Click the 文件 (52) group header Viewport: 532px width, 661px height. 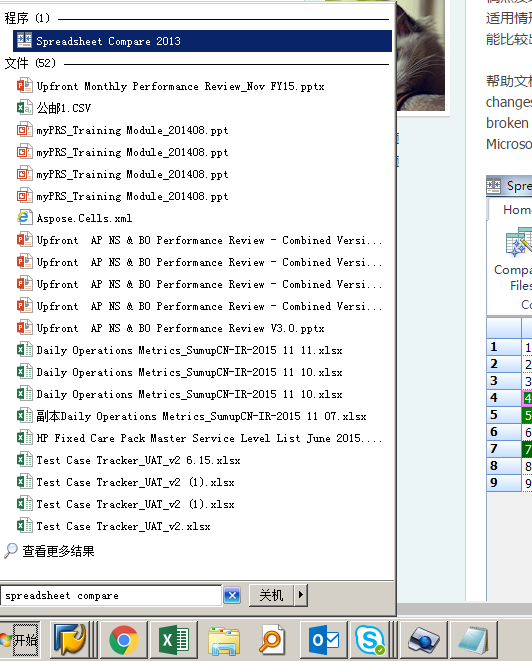pos(30,63)
